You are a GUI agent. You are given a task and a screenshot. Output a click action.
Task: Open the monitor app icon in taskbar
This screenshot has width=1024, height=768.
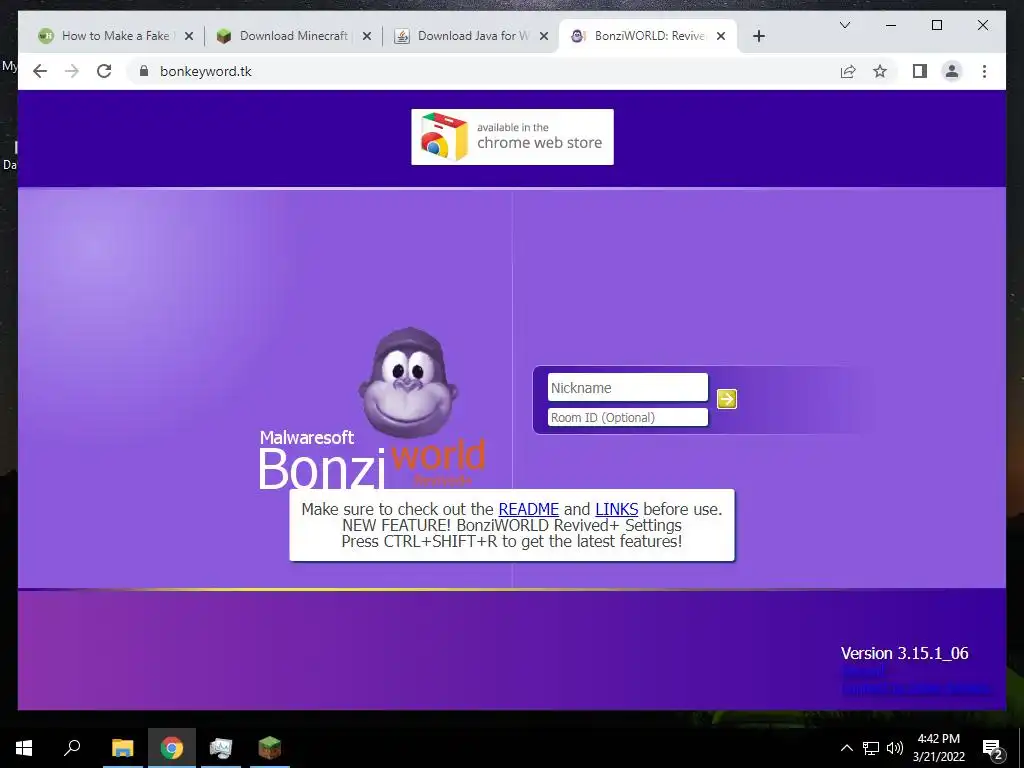point(221,748)
